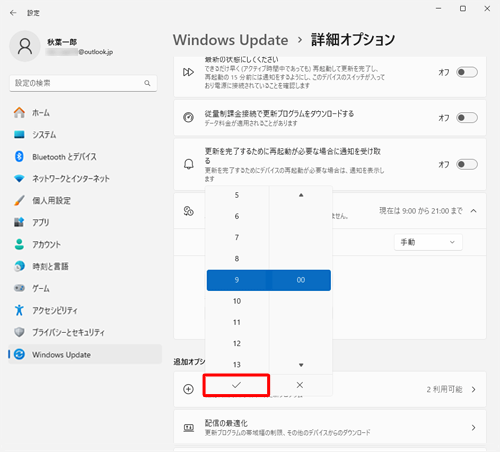Select hour 6 in the time picker
The image size is (500, 452).
click(x=237, y=216)
